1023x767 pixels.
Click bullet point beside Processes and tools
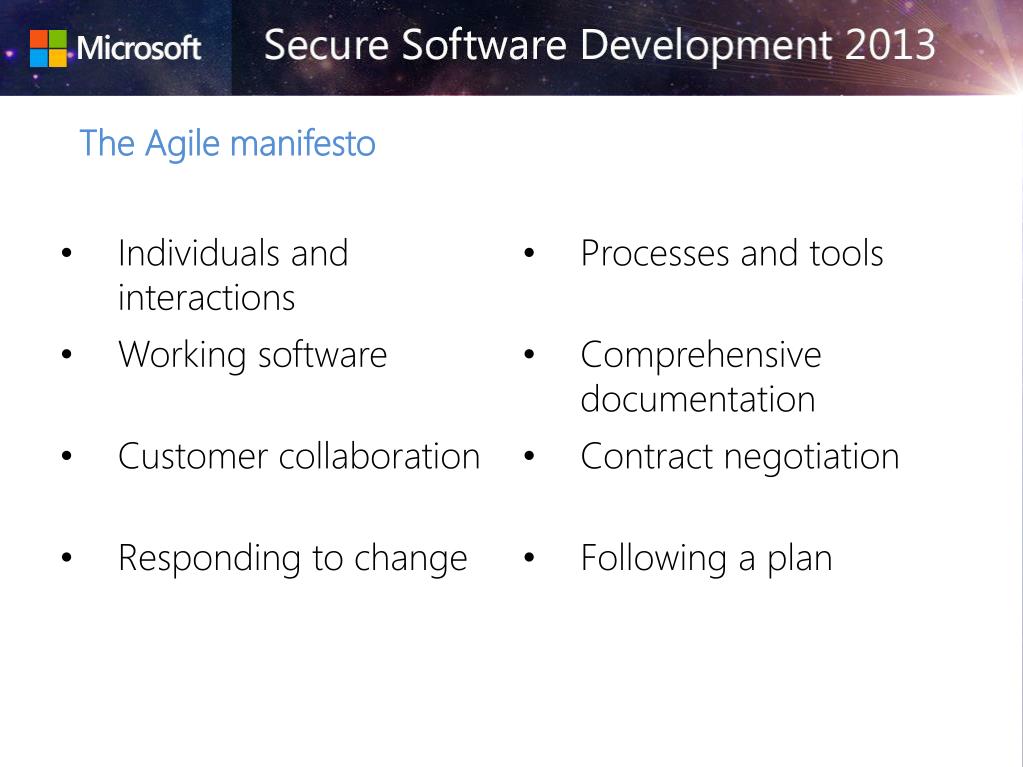529,253
